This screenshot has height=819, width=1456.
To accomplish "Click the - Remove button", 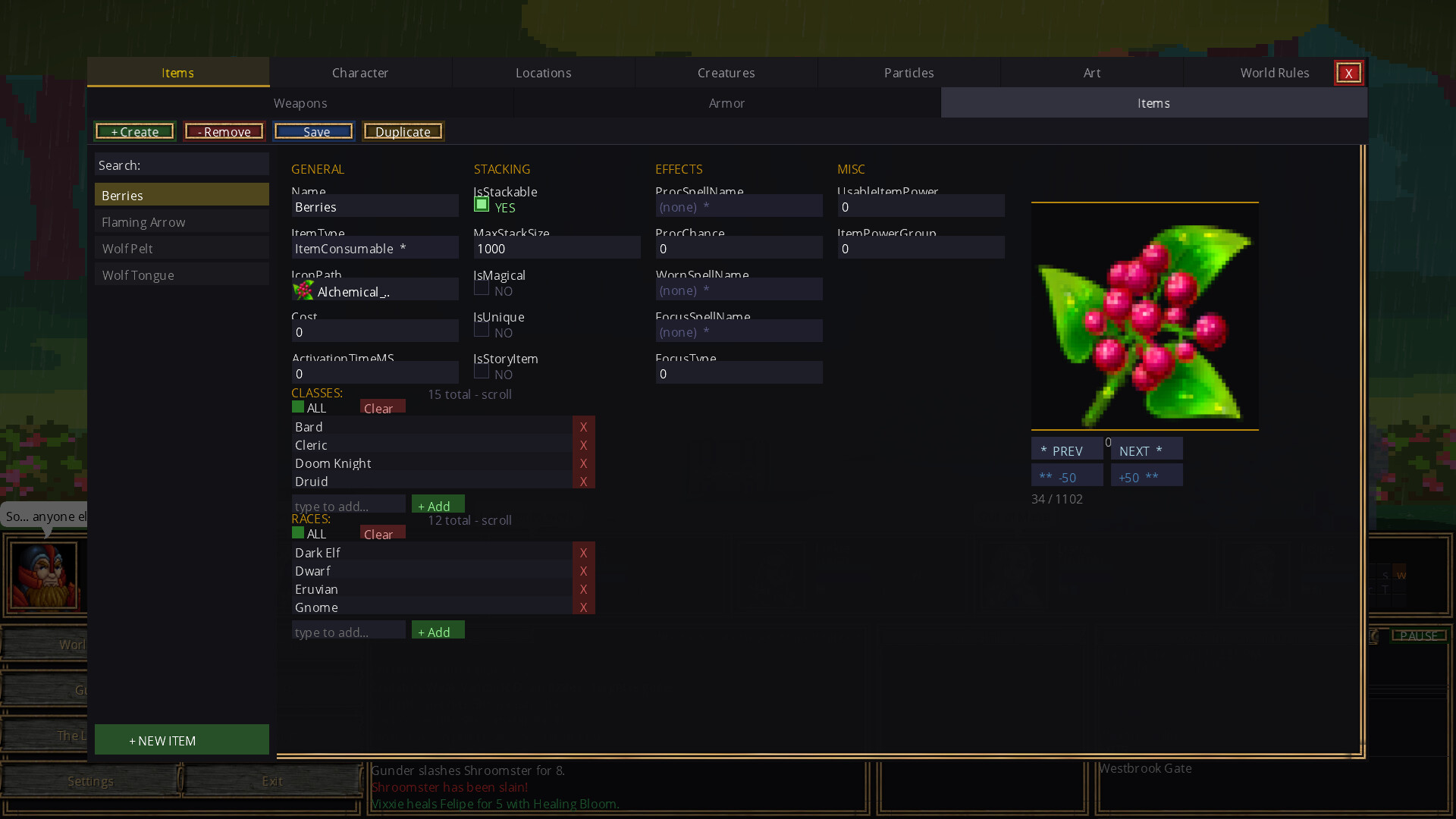I will pos(224,131).
